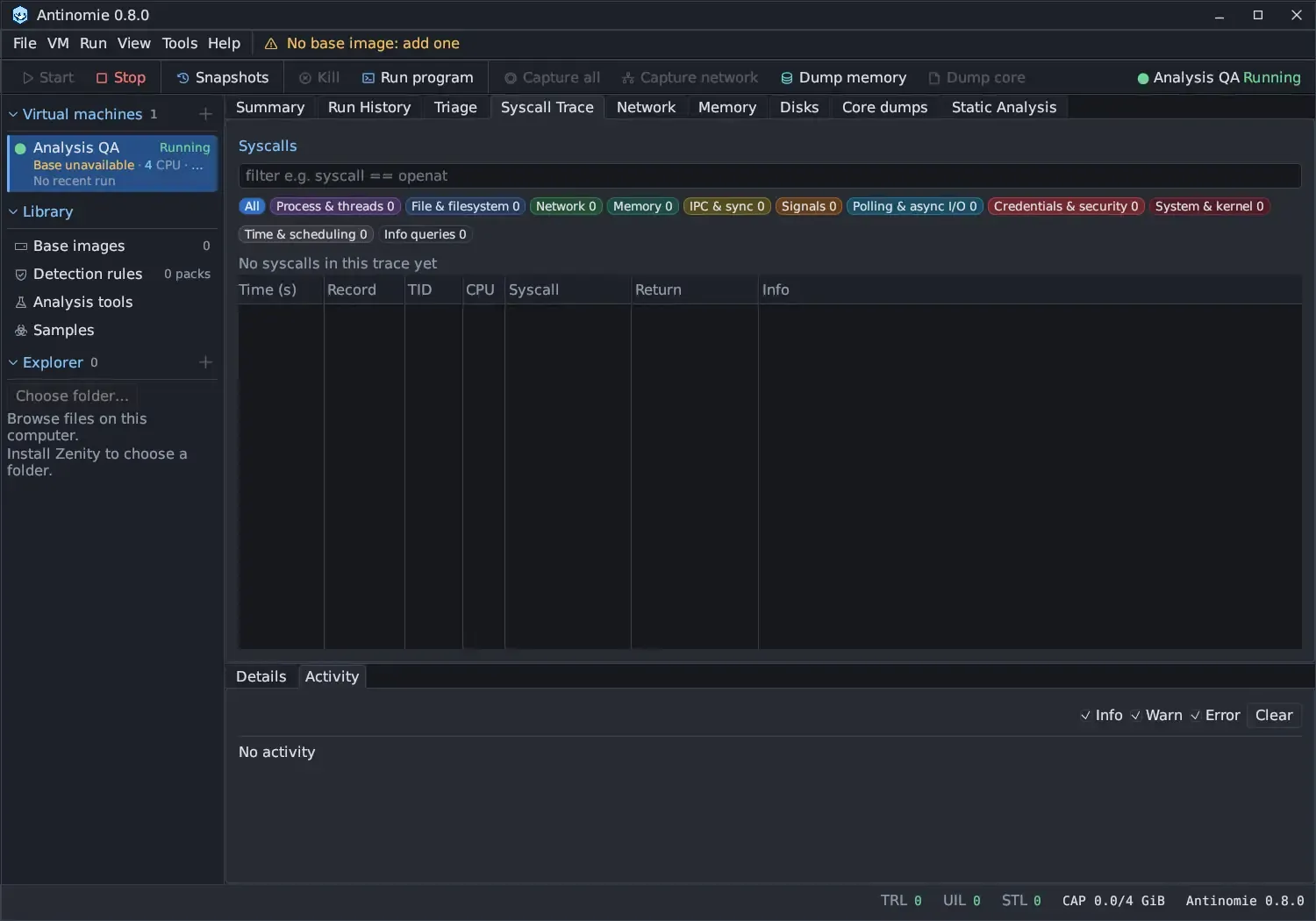Image resolution: width=1316 pixels, height=921 pixels.
Task: Select the All syscall category filter
Action: point(252,206)
